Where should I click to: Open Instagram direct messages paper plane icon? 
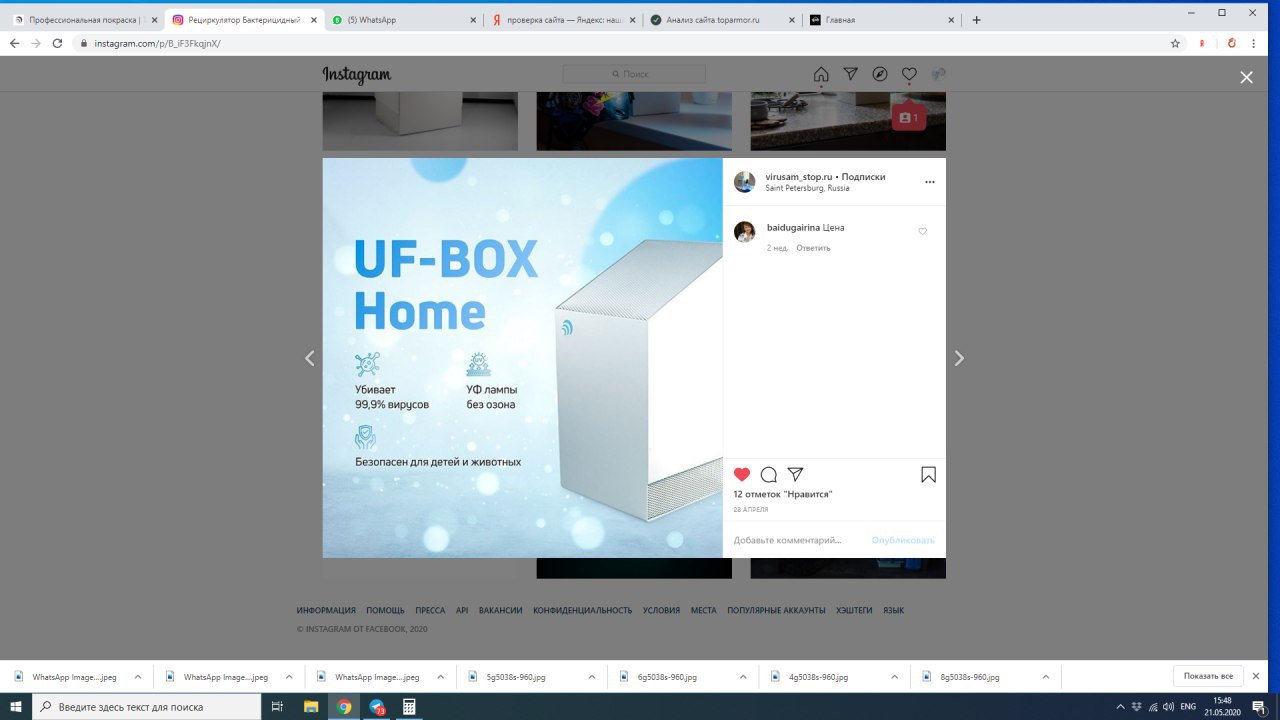[850, 74]
